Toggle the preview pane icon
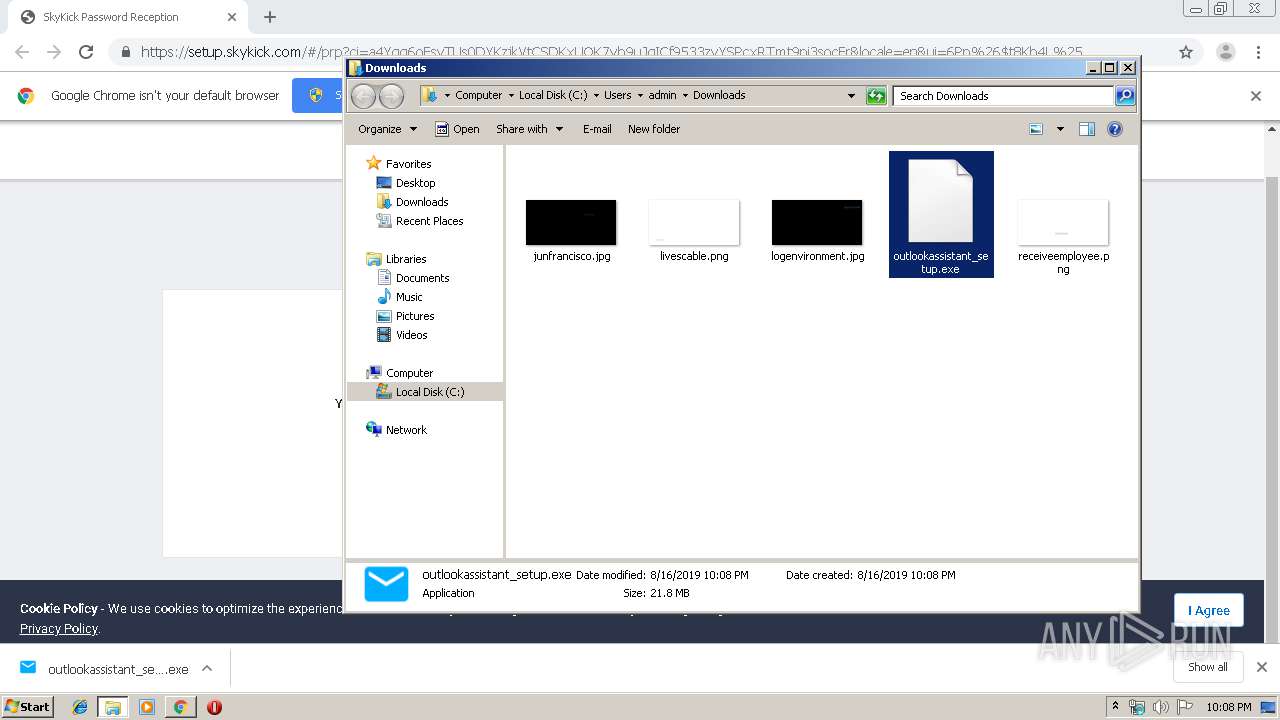Screen dimensions: 1280x720 tap(1087, 129)
